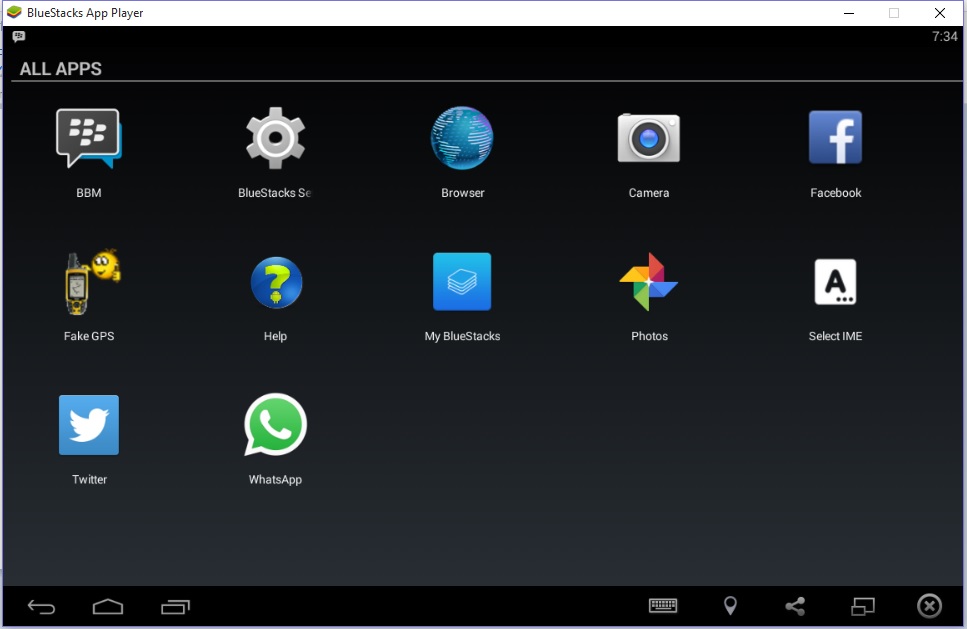Click the full screen toggle icon
Screen dimensions: 967x629
pyautogui.click(x=863, y=607)
